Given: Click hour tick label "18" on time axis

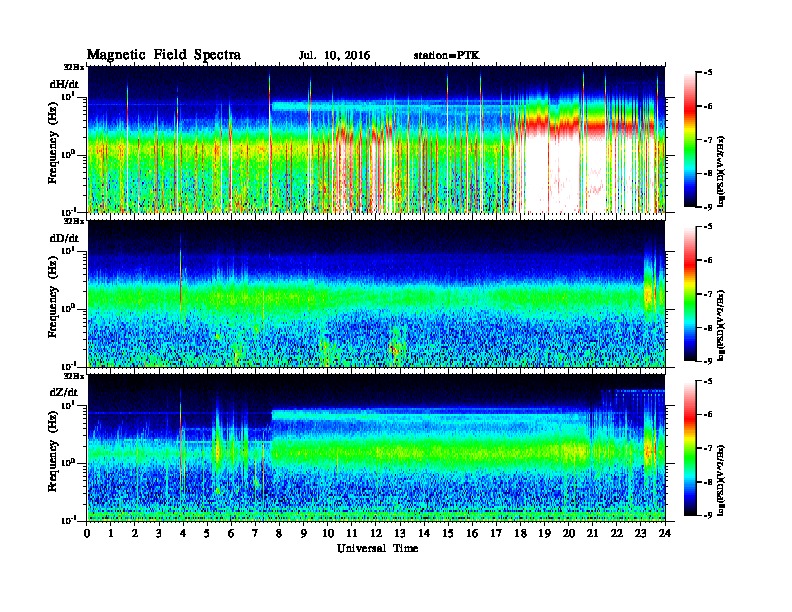Looking at the screenshot, I should point(520,533).
